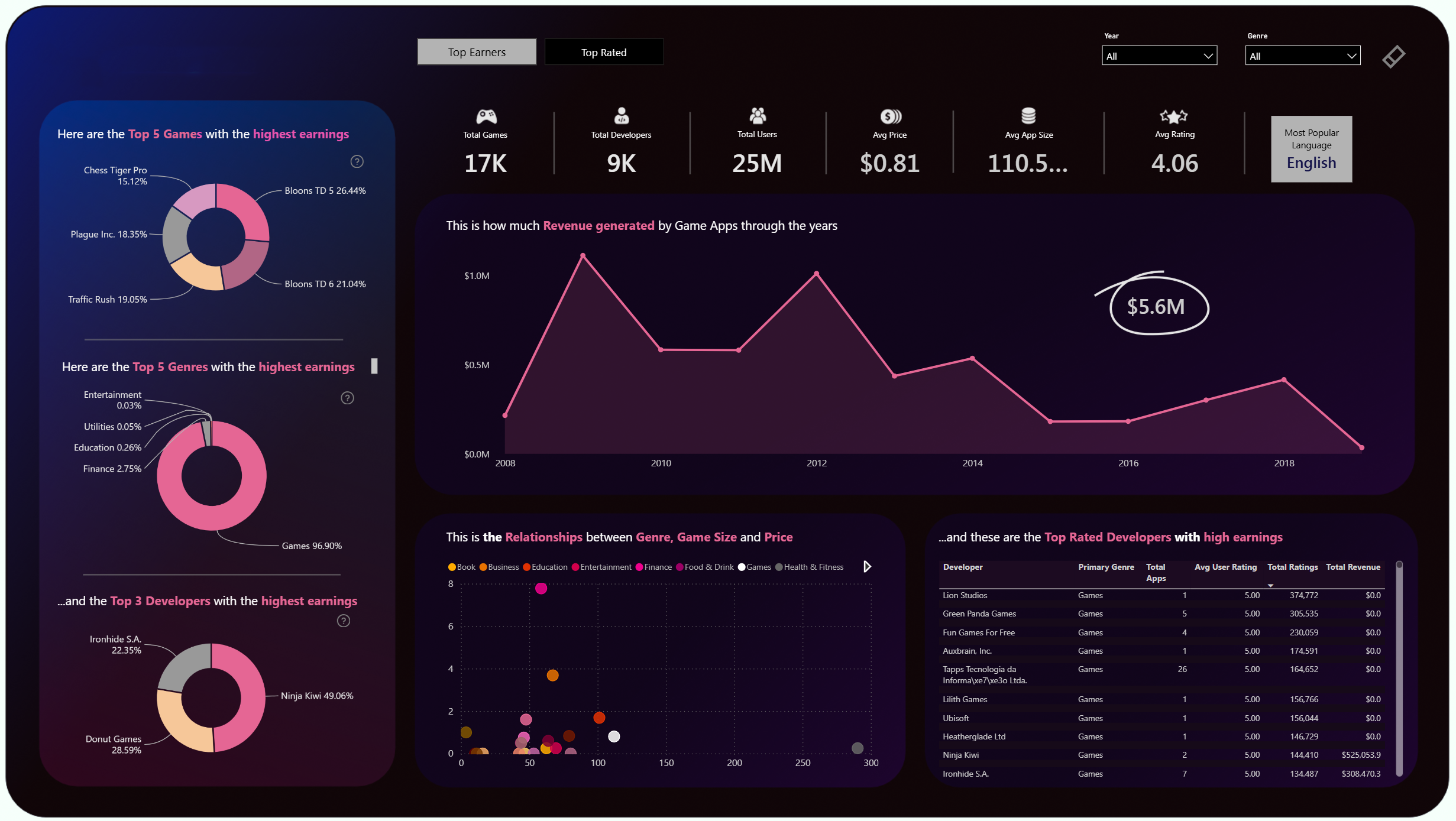
Task: Toggle the Finance legend item in scatter chart
Action: click(654, 567)
